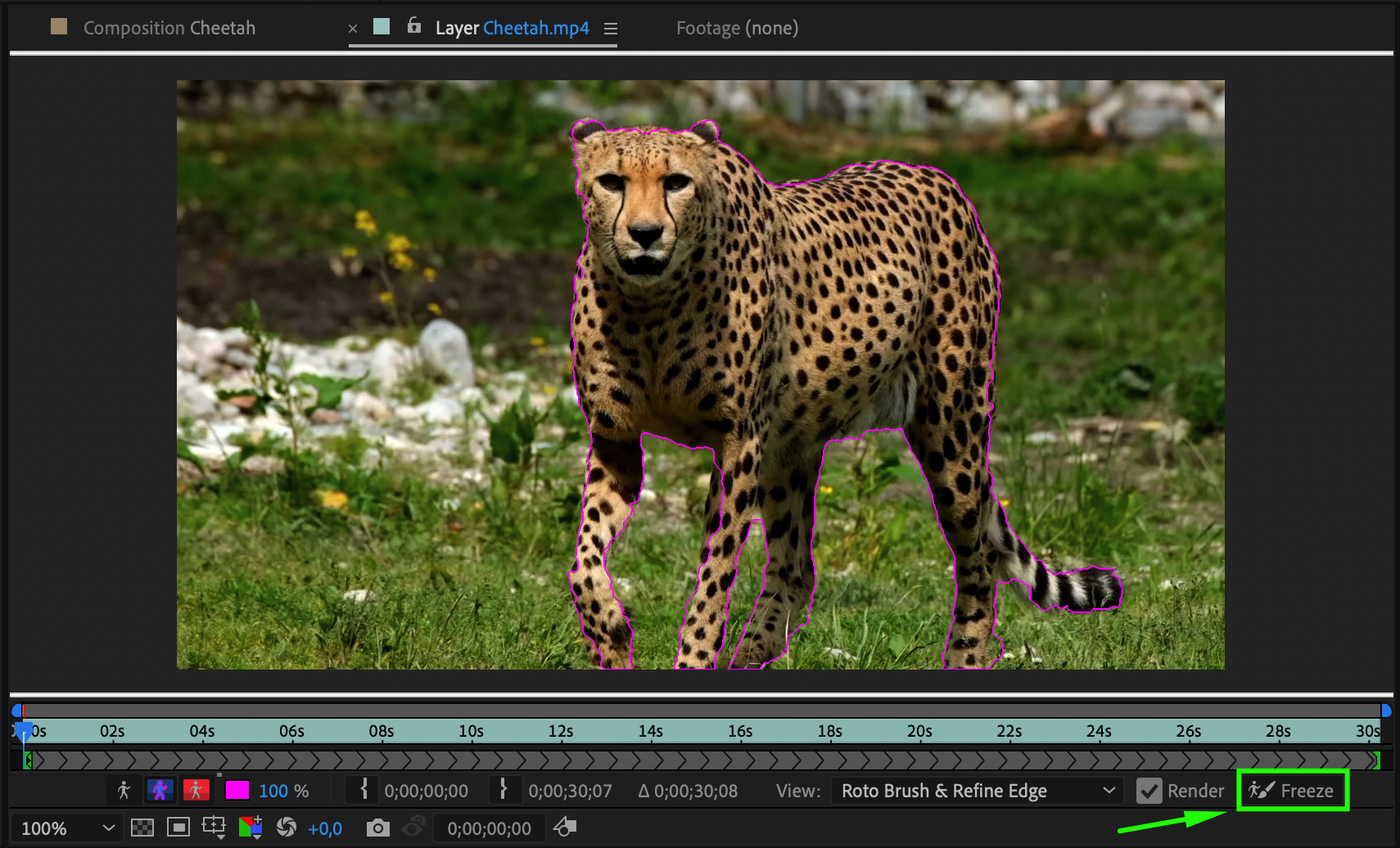The image size is (1400, 848).
Task: Uncheck the Render checkbox
Action: point(1149,791)
